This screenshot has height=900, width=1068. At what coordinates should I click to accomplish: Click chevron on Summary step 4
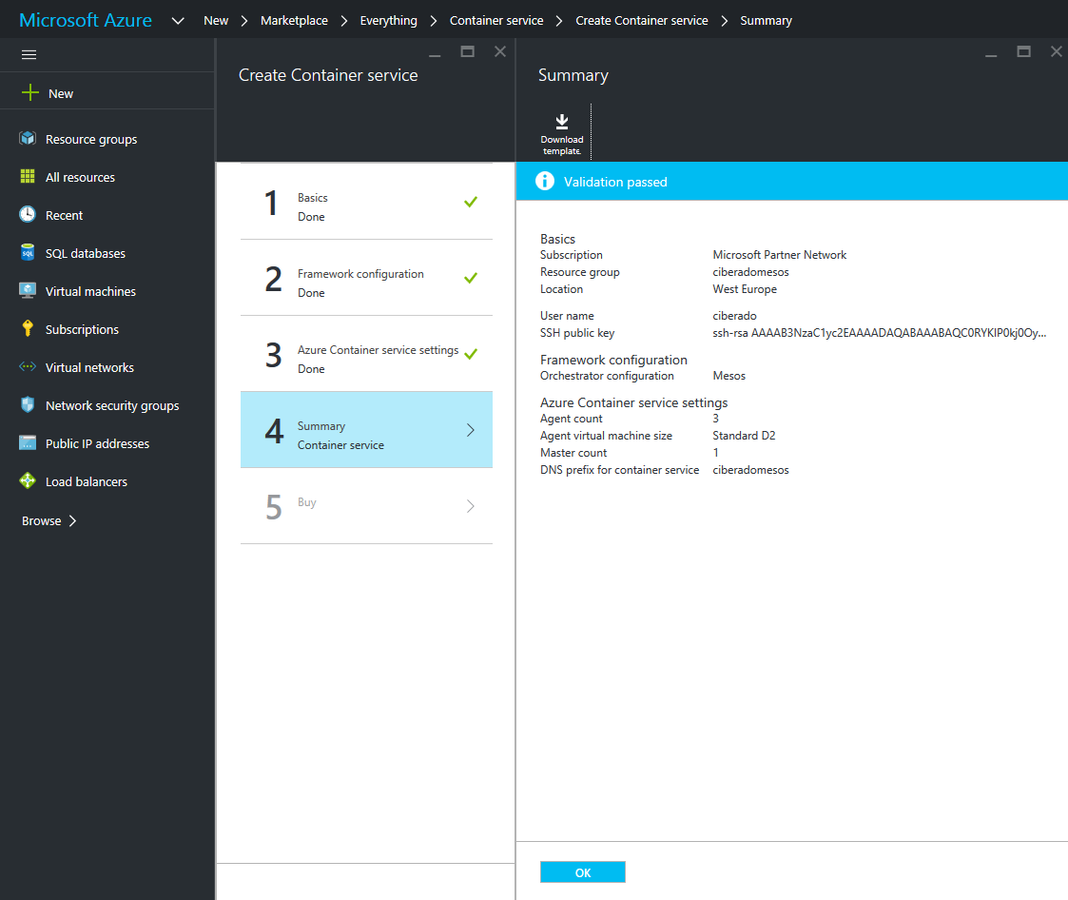471,429
